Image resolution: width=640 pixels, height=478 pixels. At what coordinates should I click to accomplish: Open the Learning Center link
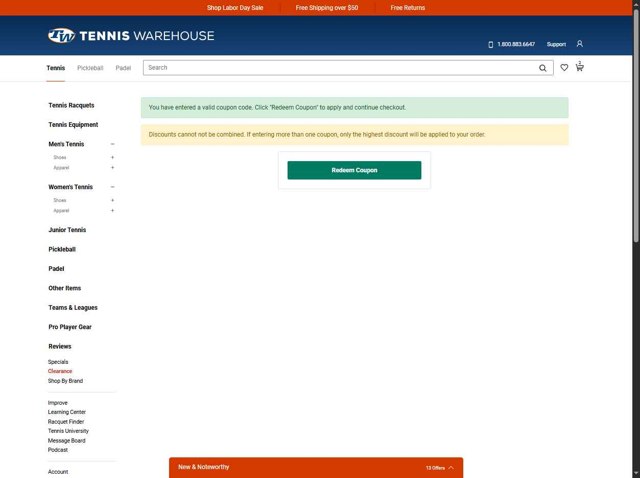pyautogui.click(x=67, y=412)
